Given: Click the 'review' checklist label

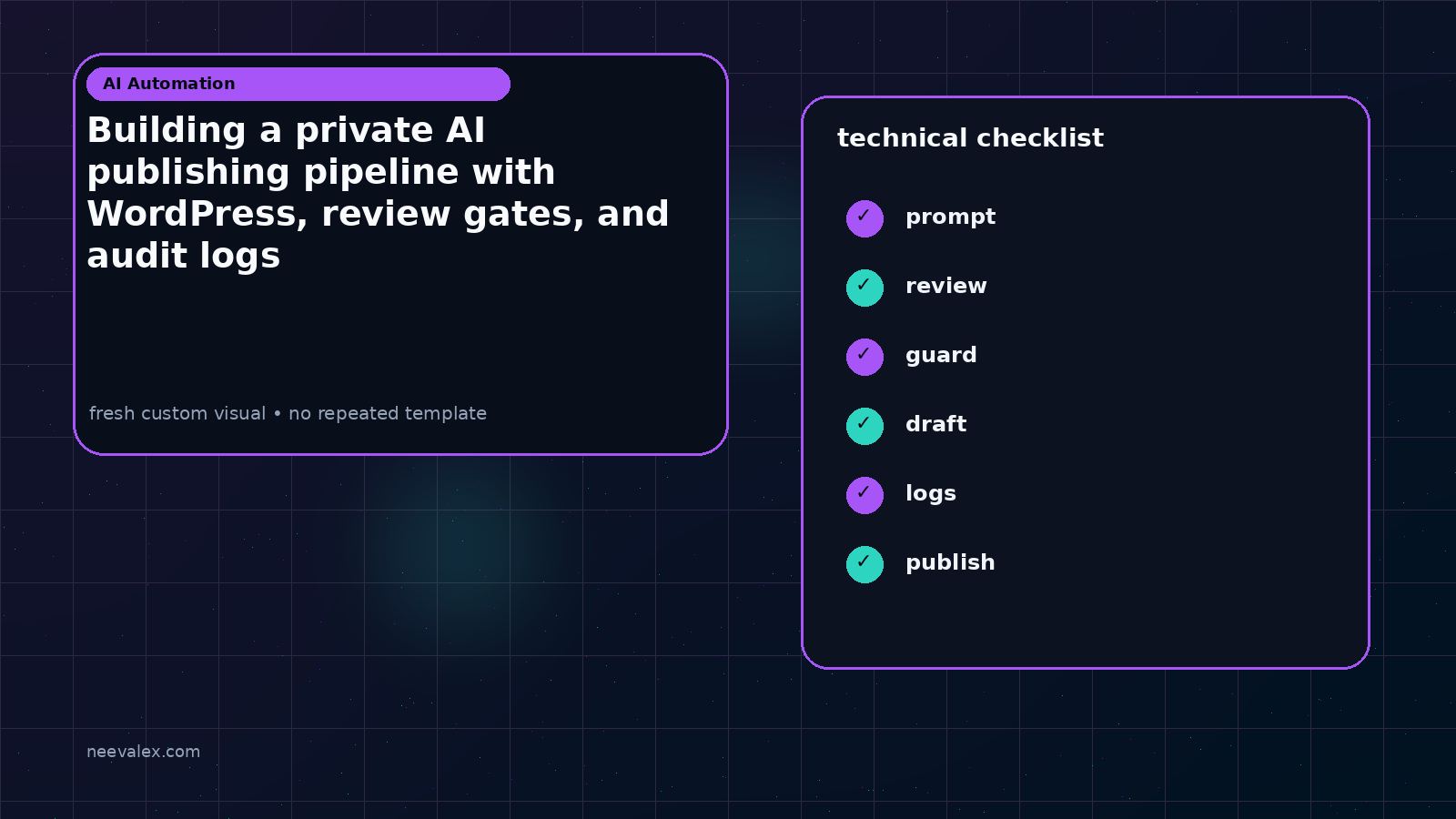Looking at the screenshot, I should 945,286.
